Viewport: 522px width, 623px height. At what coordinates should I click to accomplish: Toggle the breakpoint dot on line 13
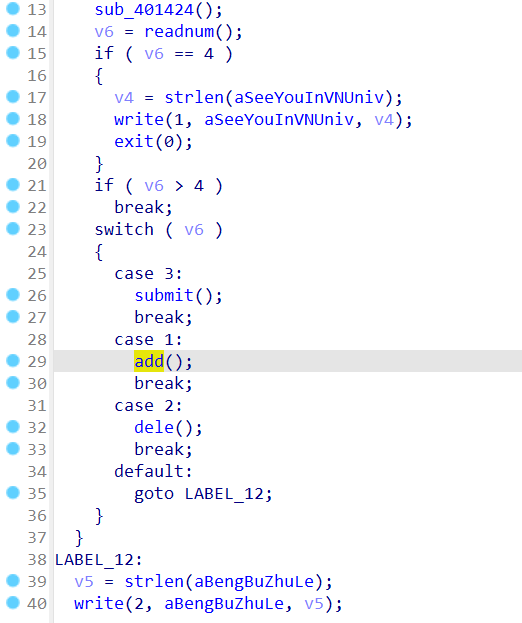click(13, 8)
